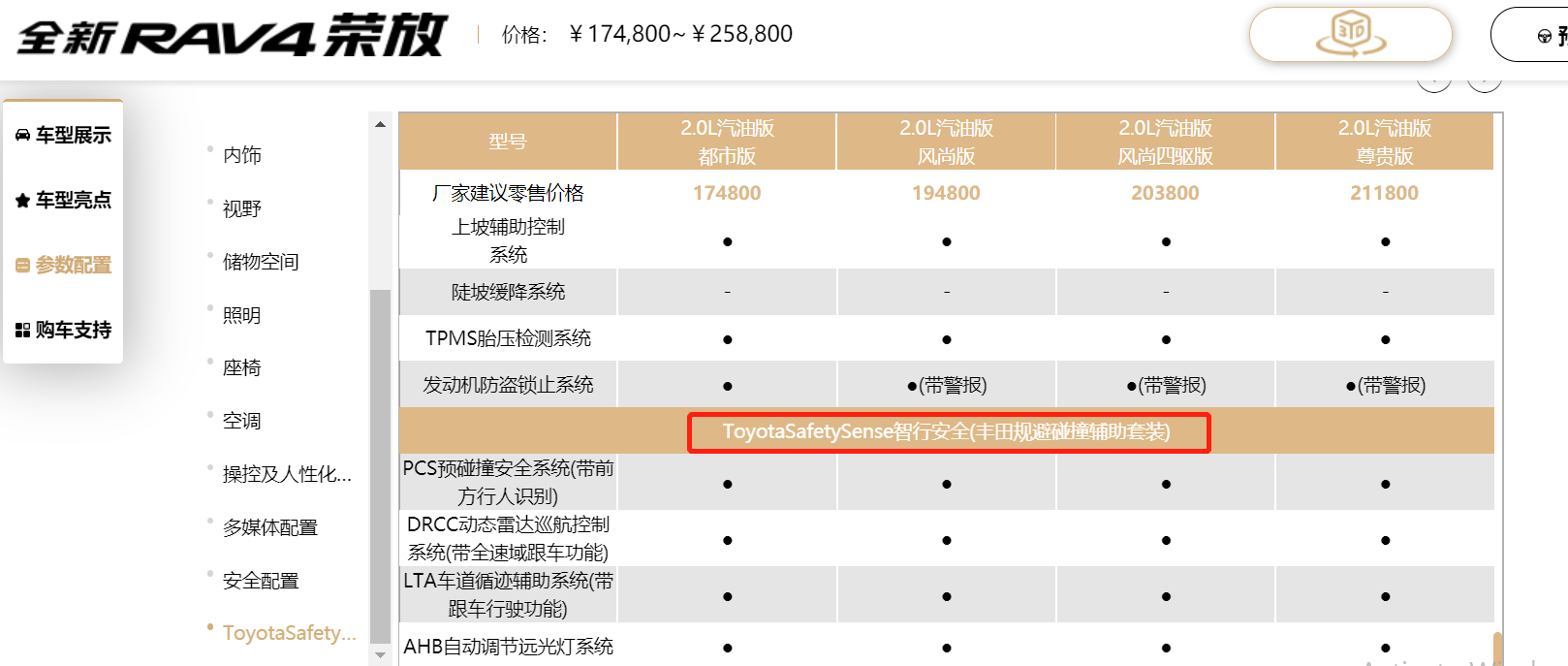Click the category list scrollbar thumb
1568x666 pixels.
pos(380,465)
